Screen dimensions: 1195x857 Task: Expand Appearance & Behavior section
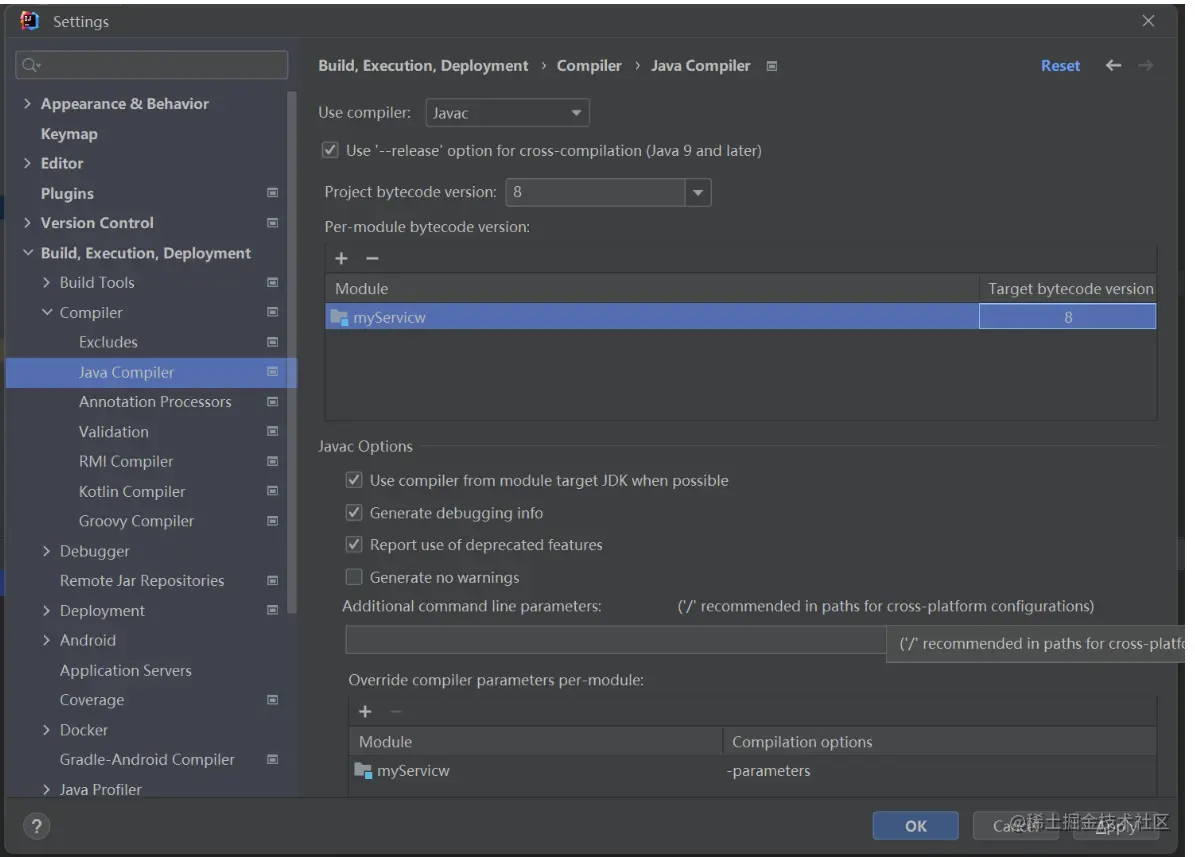(27, 104)
